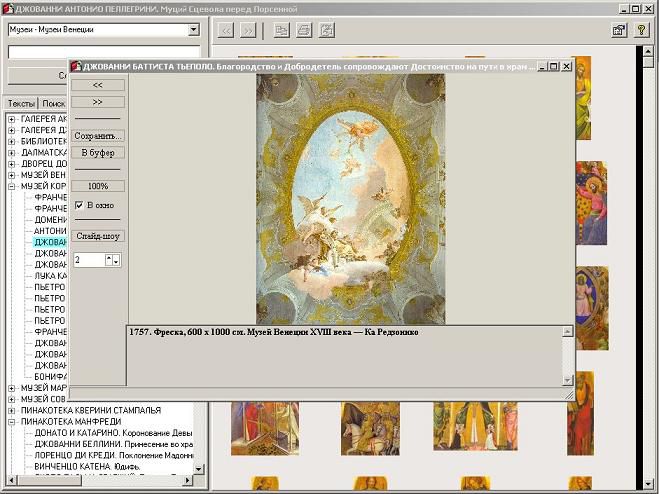
Task: Click the print icon in main toolbar
Action: click(304, 30)
